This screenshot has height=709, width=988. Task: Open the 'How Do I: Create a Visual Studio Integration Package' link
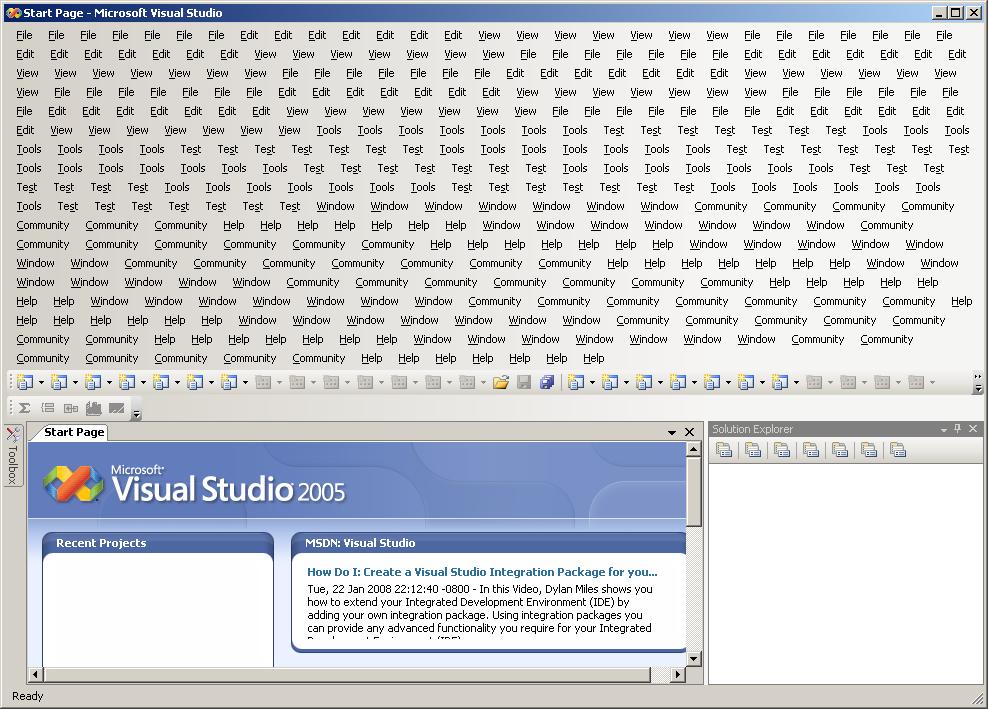pos(482,572)
